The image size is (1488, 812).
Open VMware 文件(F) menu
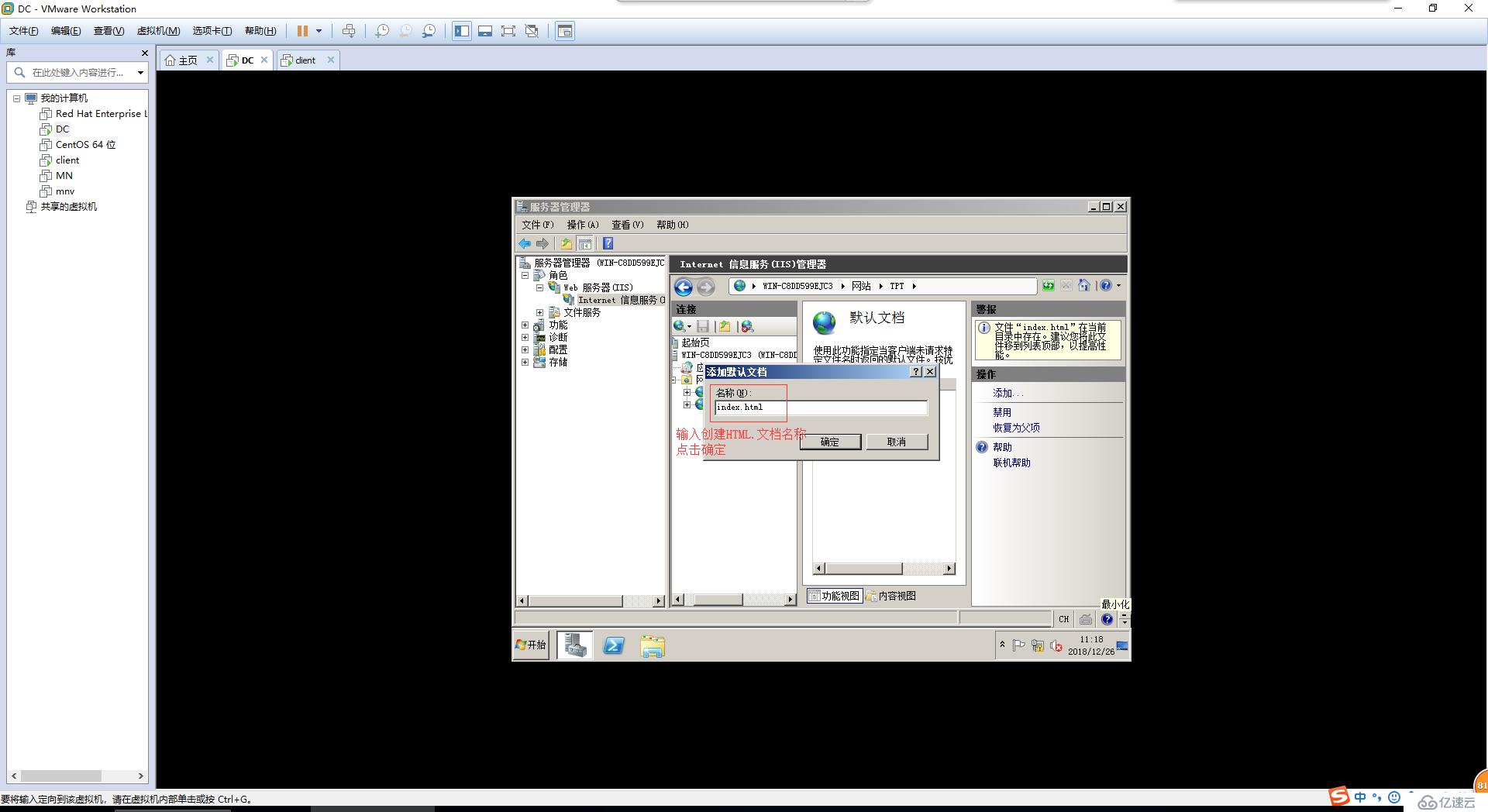coord(23,31)
